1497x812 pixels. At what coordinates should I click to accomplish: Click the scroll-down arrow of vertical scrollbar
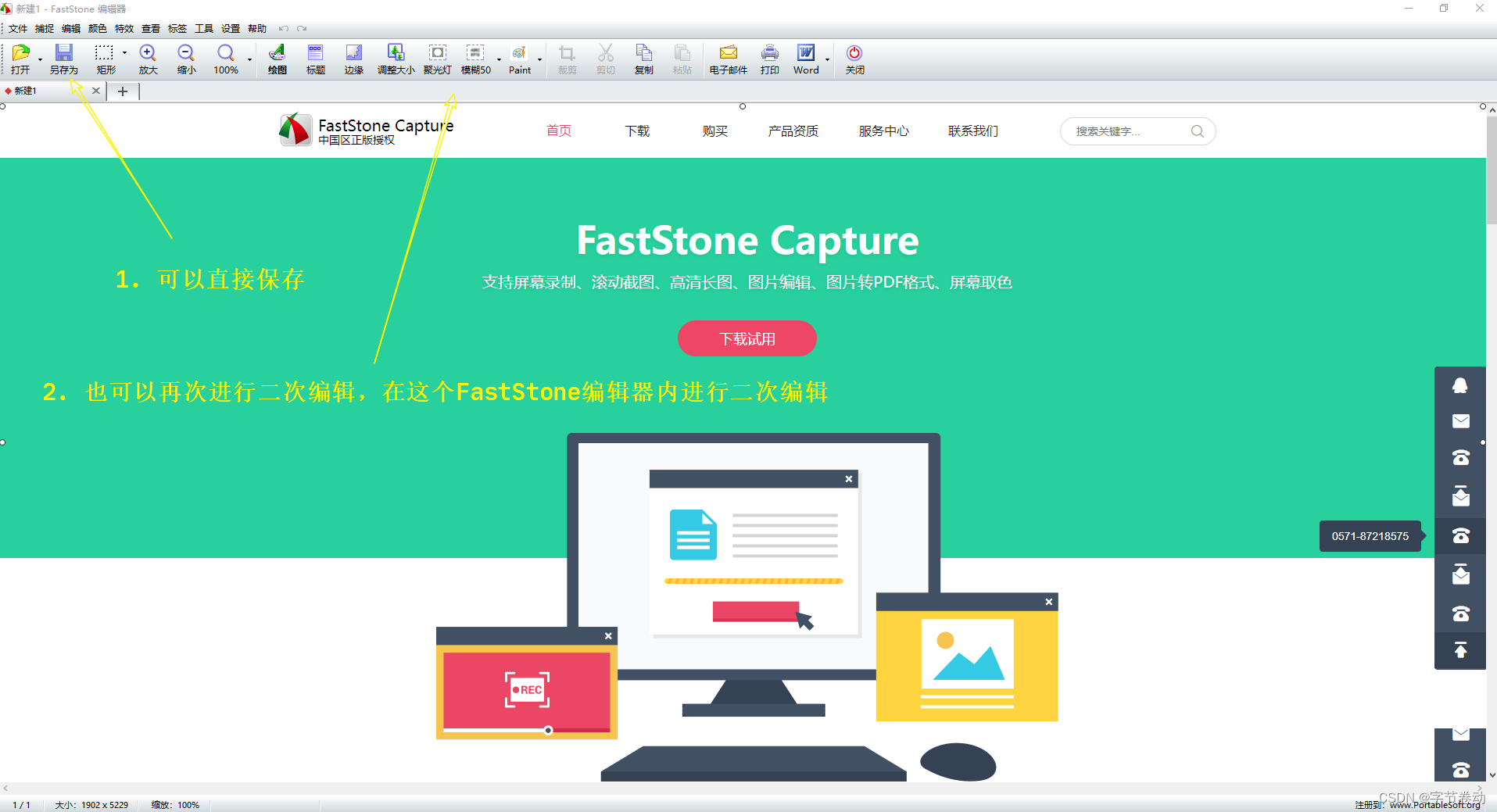pos(1492,776)
